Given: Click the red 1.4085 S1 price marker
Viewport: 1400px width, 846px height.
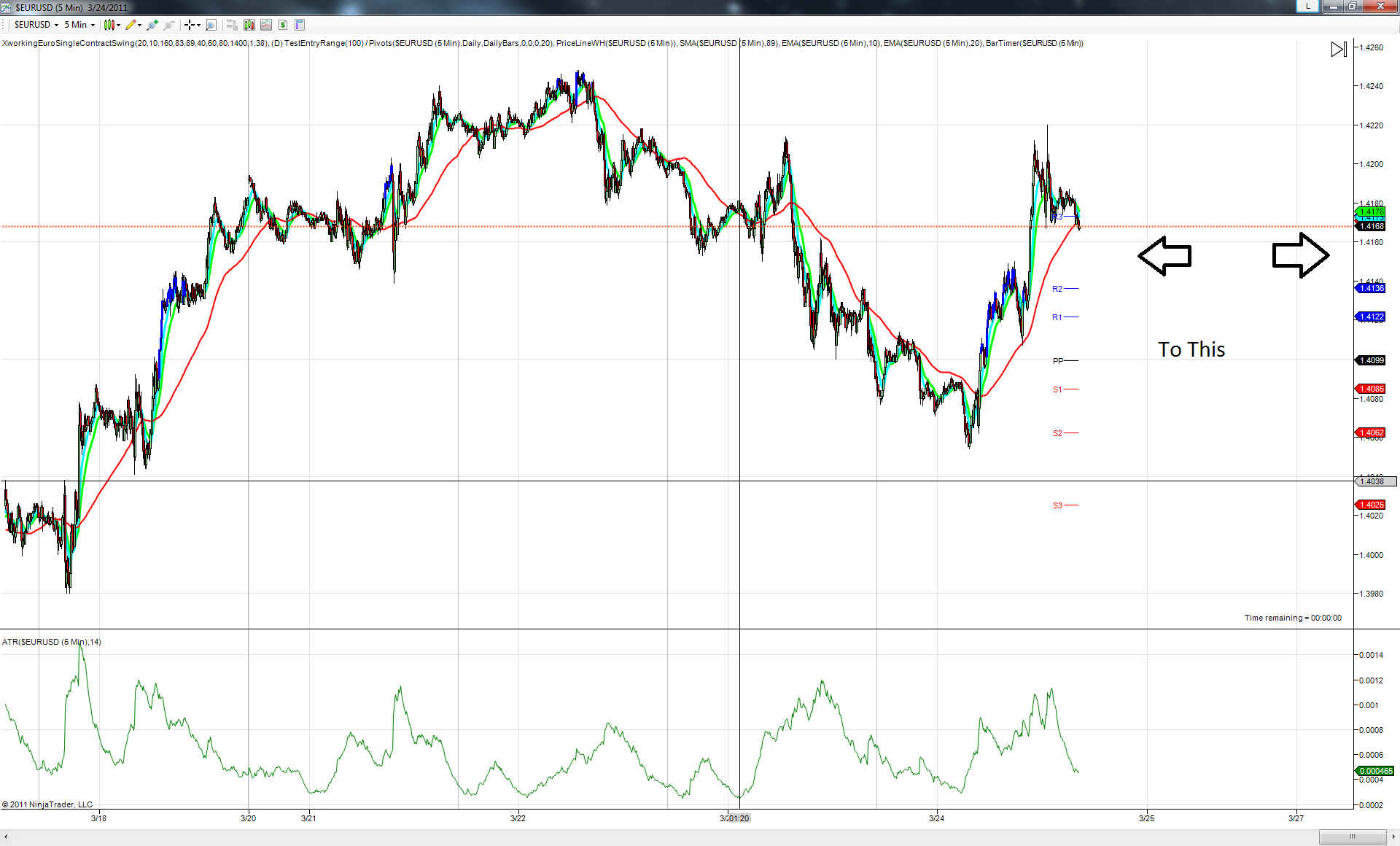Looking at the screenshot, I should pyautogui.click(x=1371, y=389).
